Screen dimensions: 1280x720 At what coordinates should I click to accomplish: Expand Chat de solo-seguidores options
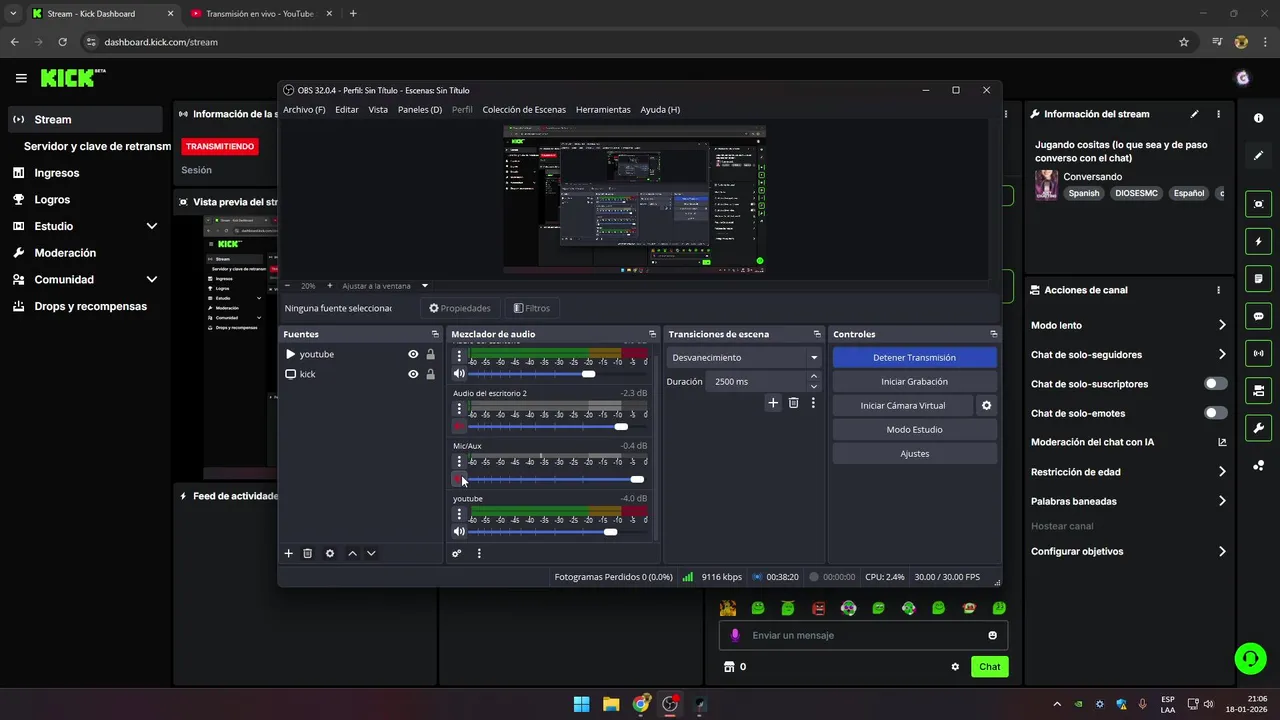1222,354
